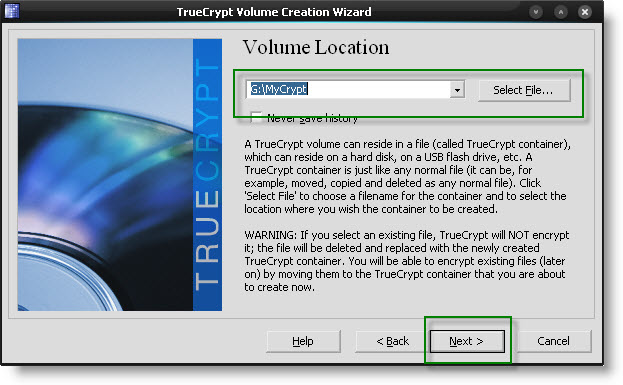The image size is (623, 385).
Task: Go to previous step with < Back
Action: point(392,341)
